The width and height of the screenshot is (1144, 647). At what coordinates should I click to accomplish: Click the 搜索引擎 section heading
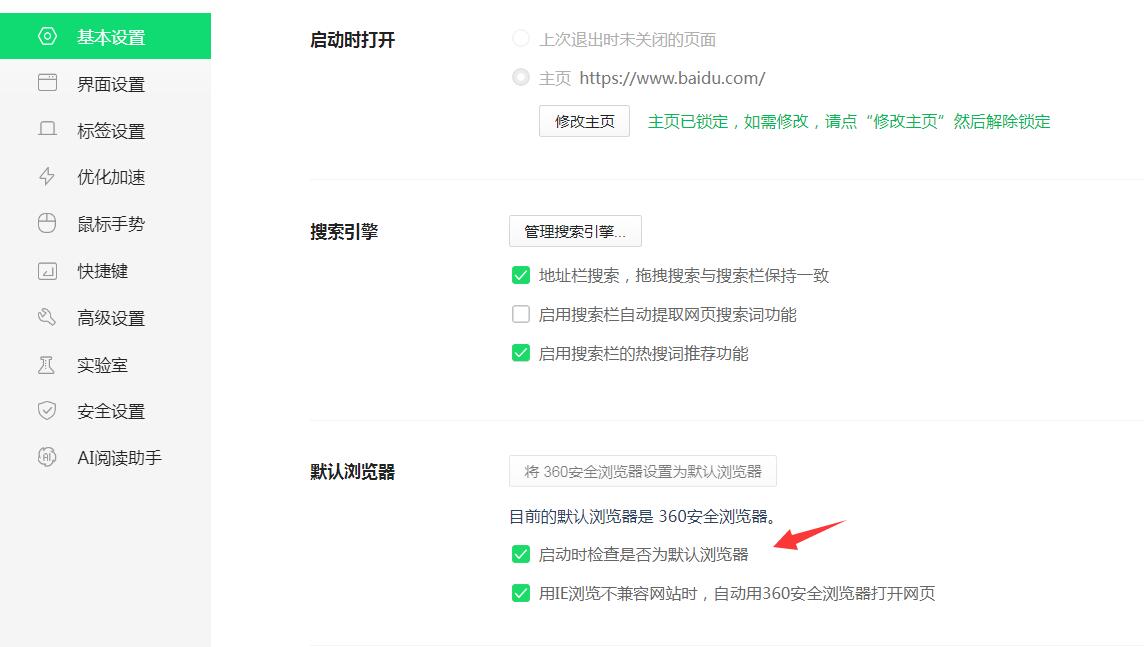tap(344, 232)
